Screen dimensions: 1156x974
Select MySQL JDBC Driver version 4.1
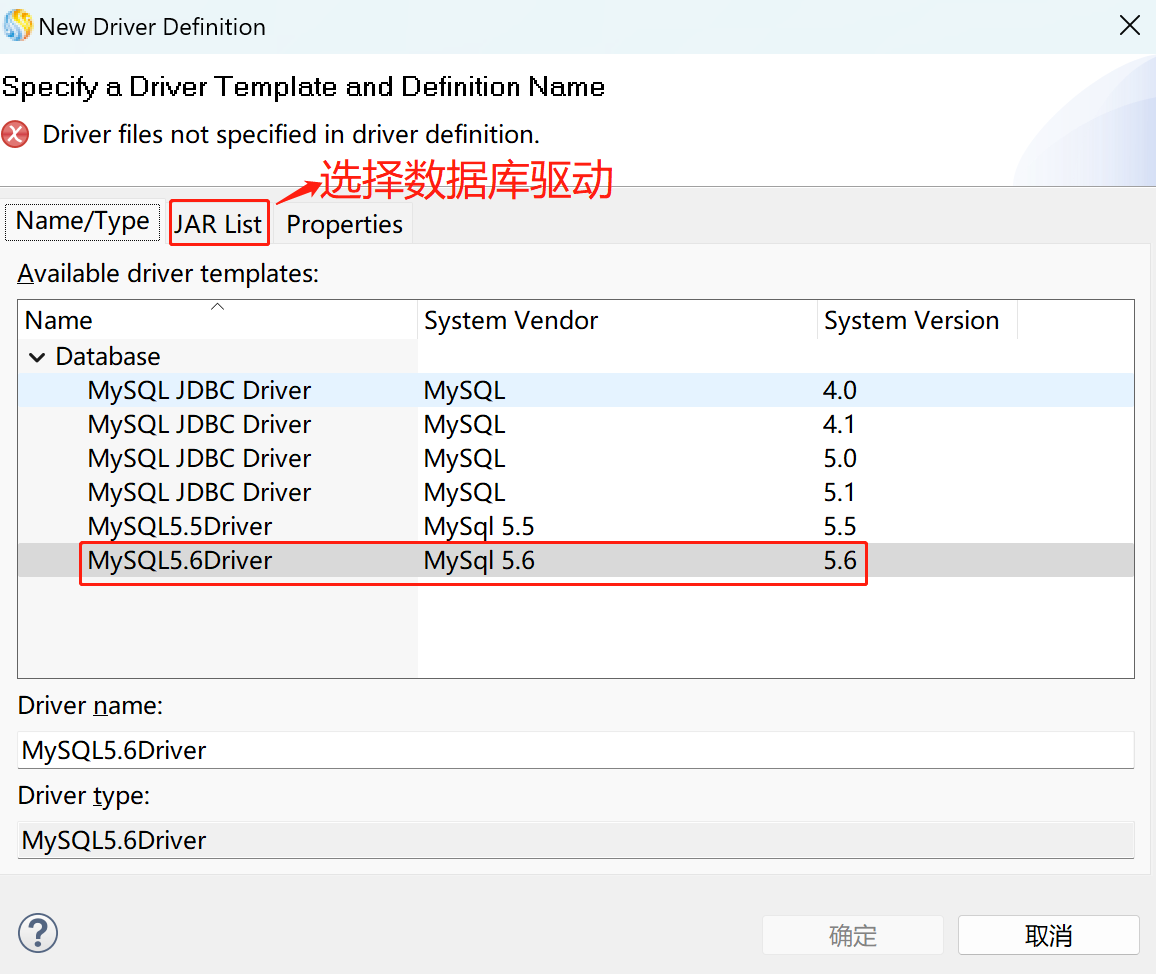pos(199,425)
